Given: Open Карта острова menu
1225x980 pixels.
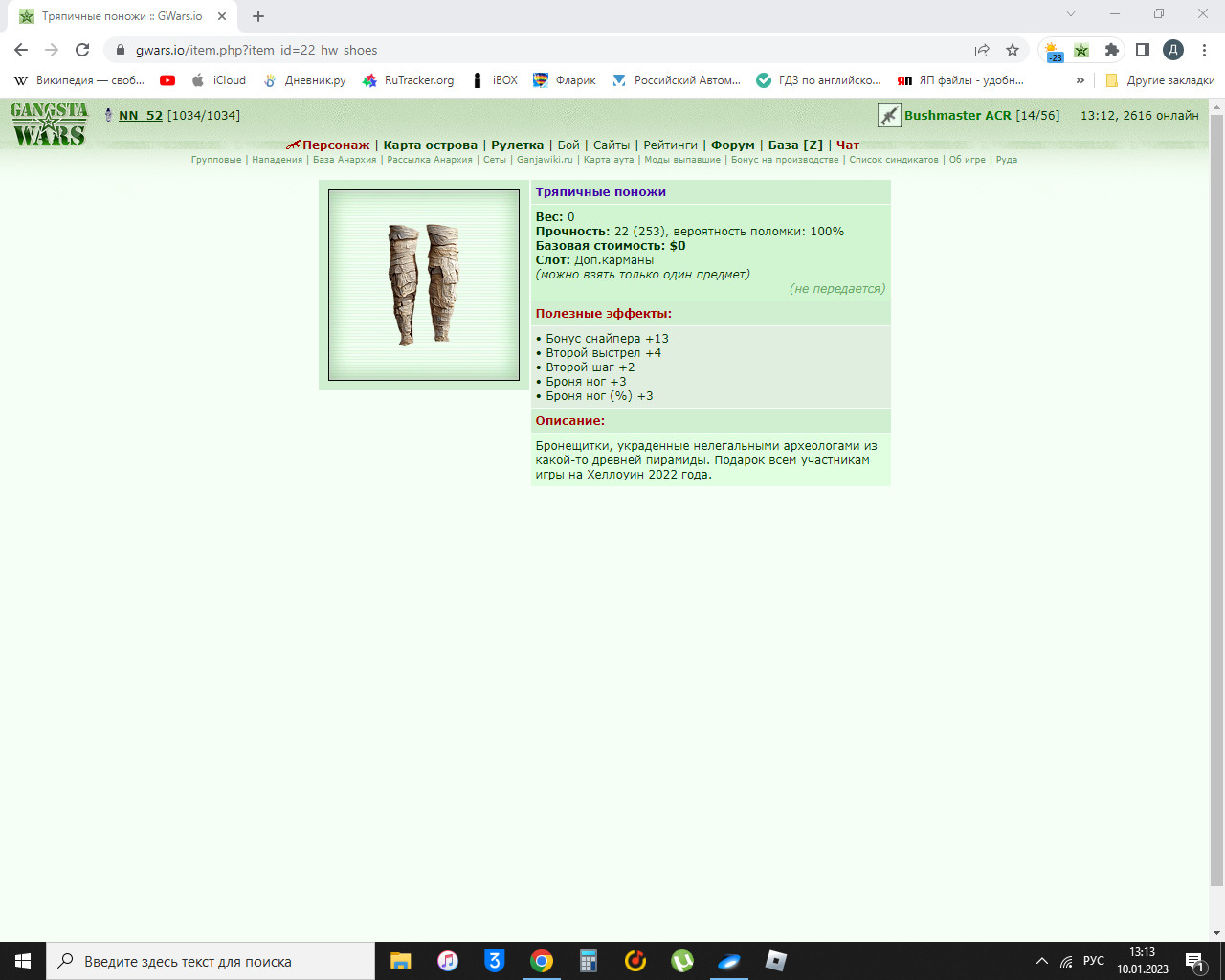Looking at the screenshot, I should point(431,145).
